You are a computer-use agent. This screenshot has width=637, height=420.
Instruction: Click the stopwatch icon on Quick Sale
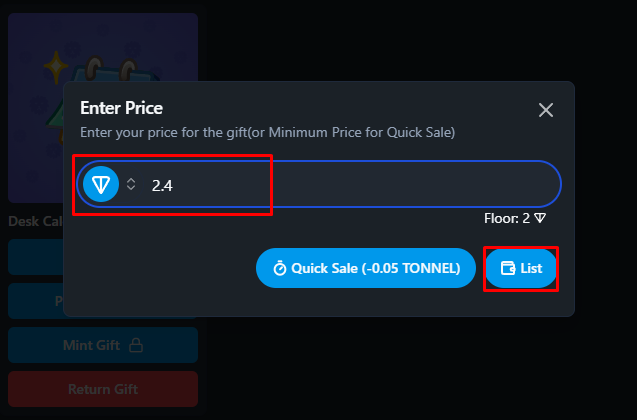280,268
